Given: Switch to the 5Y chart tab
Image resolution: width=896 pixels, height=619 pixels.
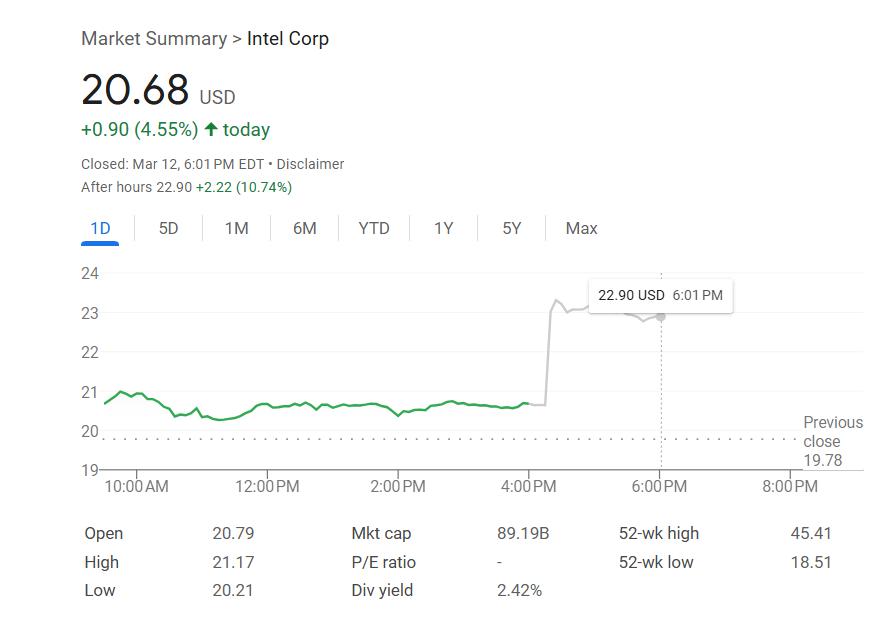Looking at the screenshot, I should pyautogui.click(x=512, y=228).
